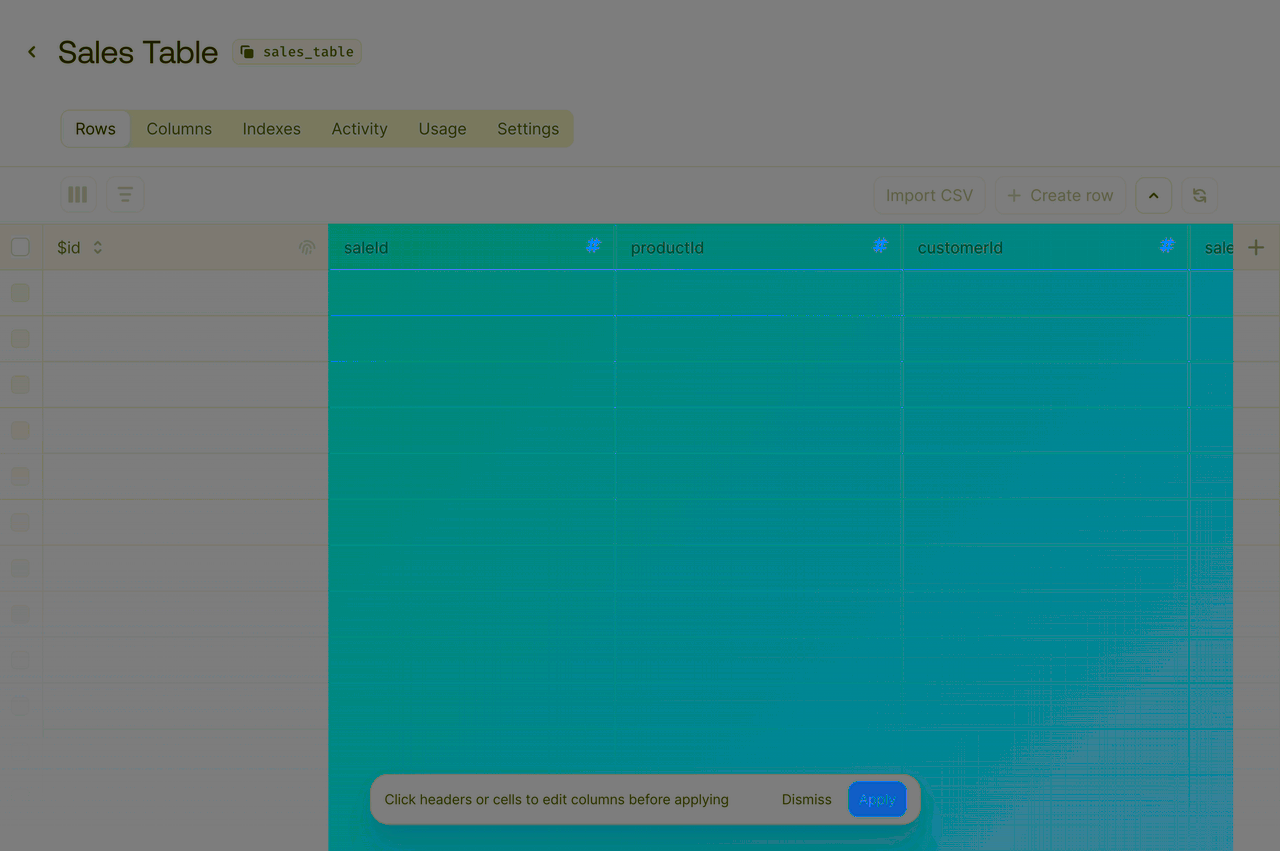The width and height of the screenshot is (1280, 851).
Task: Open the column visibility picker icon
Action: coord(77,194)
